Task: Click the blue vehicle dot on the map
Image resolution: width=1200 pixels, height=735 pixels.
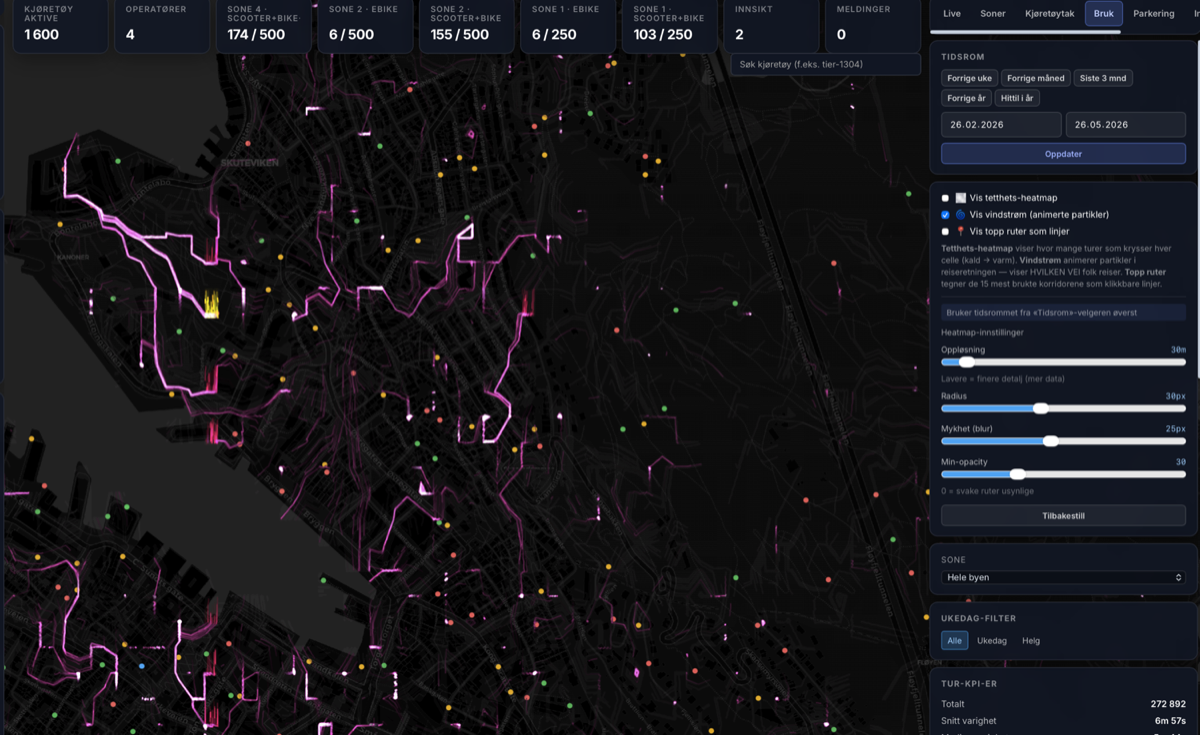Action: click(141, 665)
